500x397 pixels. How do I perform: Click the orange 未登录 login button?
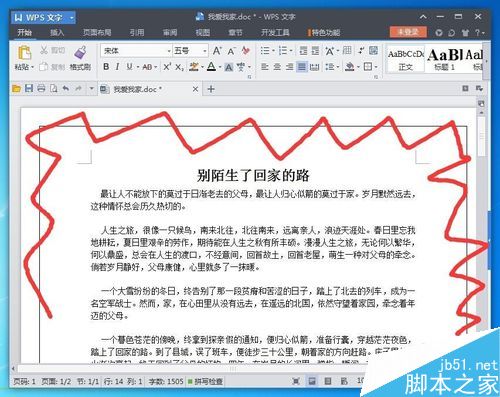click(408, 32)
